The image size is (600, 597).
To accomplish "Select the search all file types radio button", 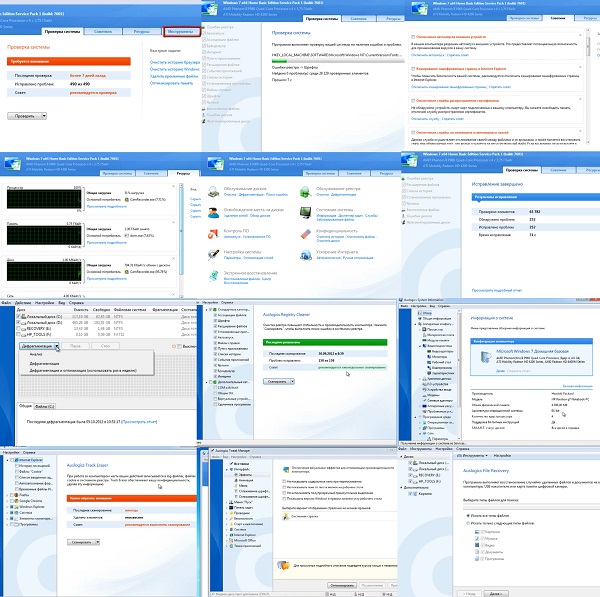I will tap(468, 515).
